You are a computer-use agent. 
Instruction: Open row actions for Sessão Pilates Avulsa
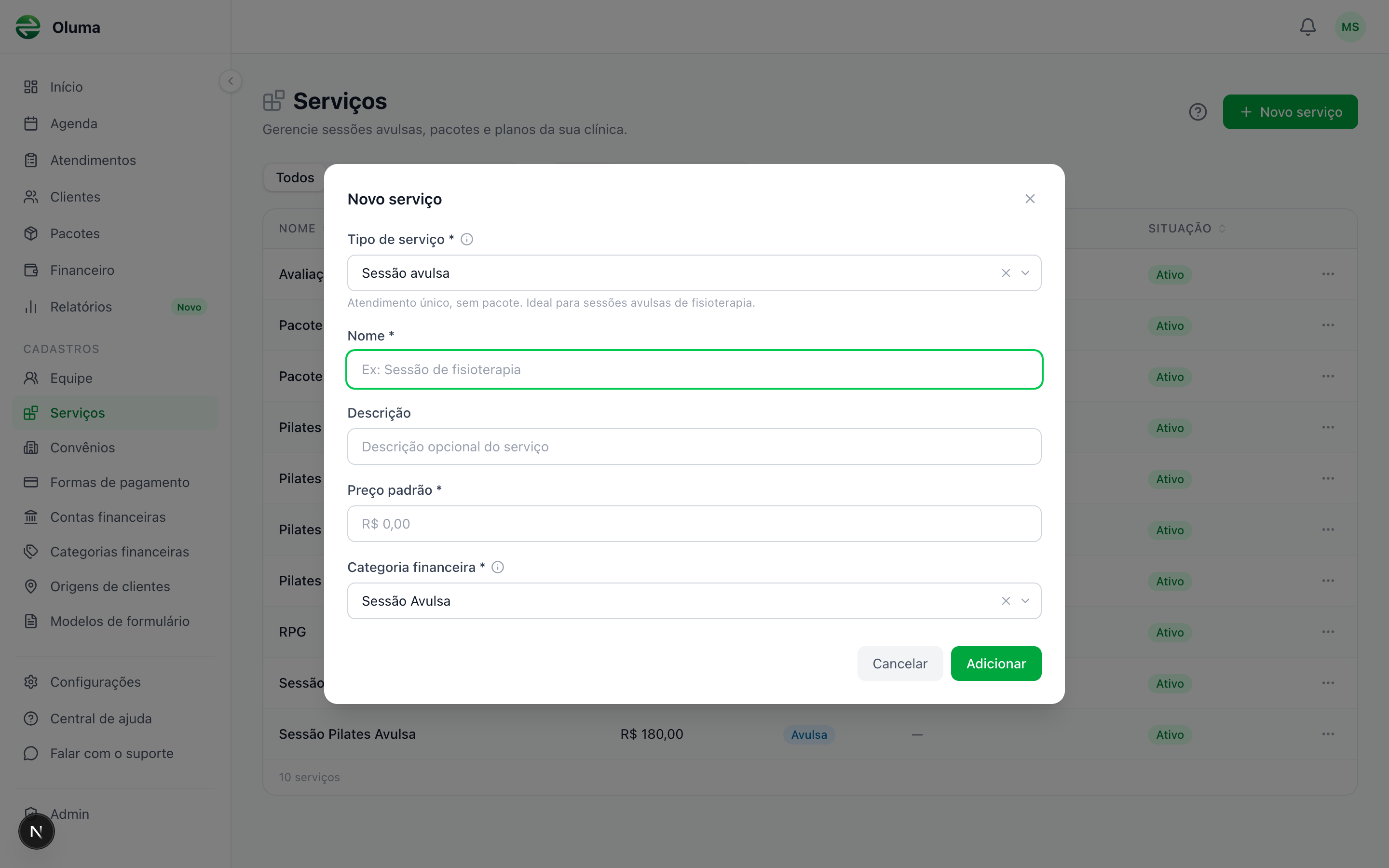pyautogui.click(x=1328, y=734)
